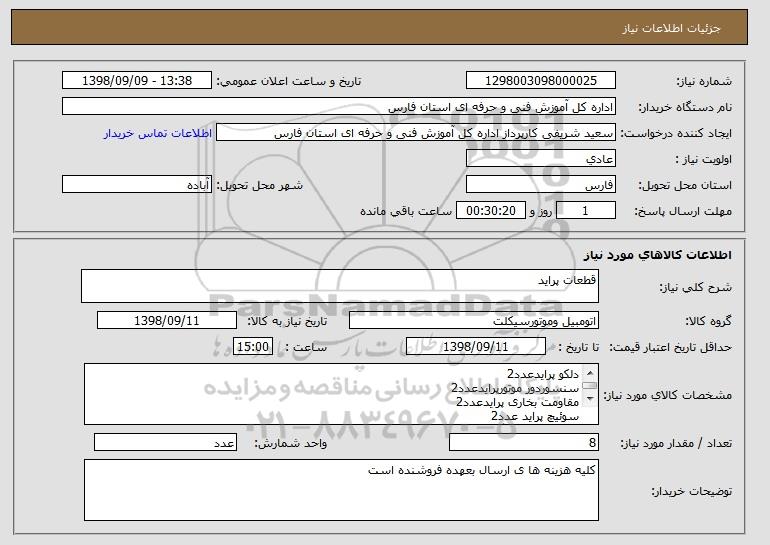This screenshot has width=770, height=545.
Task: Click the scrollbar thumb in the goods specifications list
Action: click(590, 386)
